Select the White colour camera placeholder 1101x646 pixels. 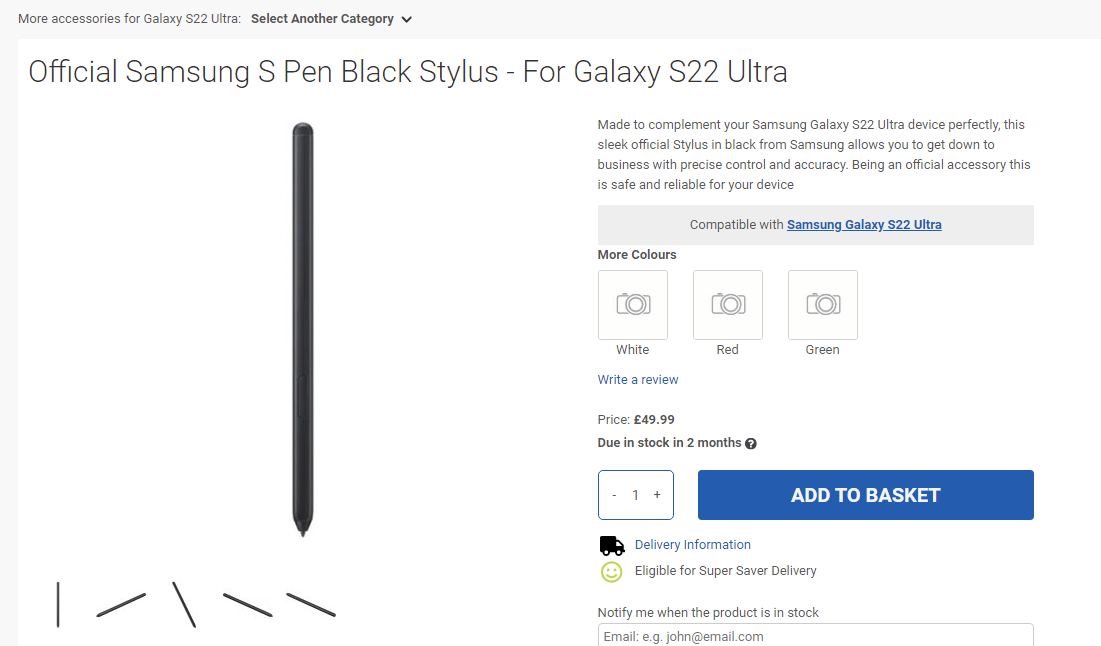tap(633, 305)
